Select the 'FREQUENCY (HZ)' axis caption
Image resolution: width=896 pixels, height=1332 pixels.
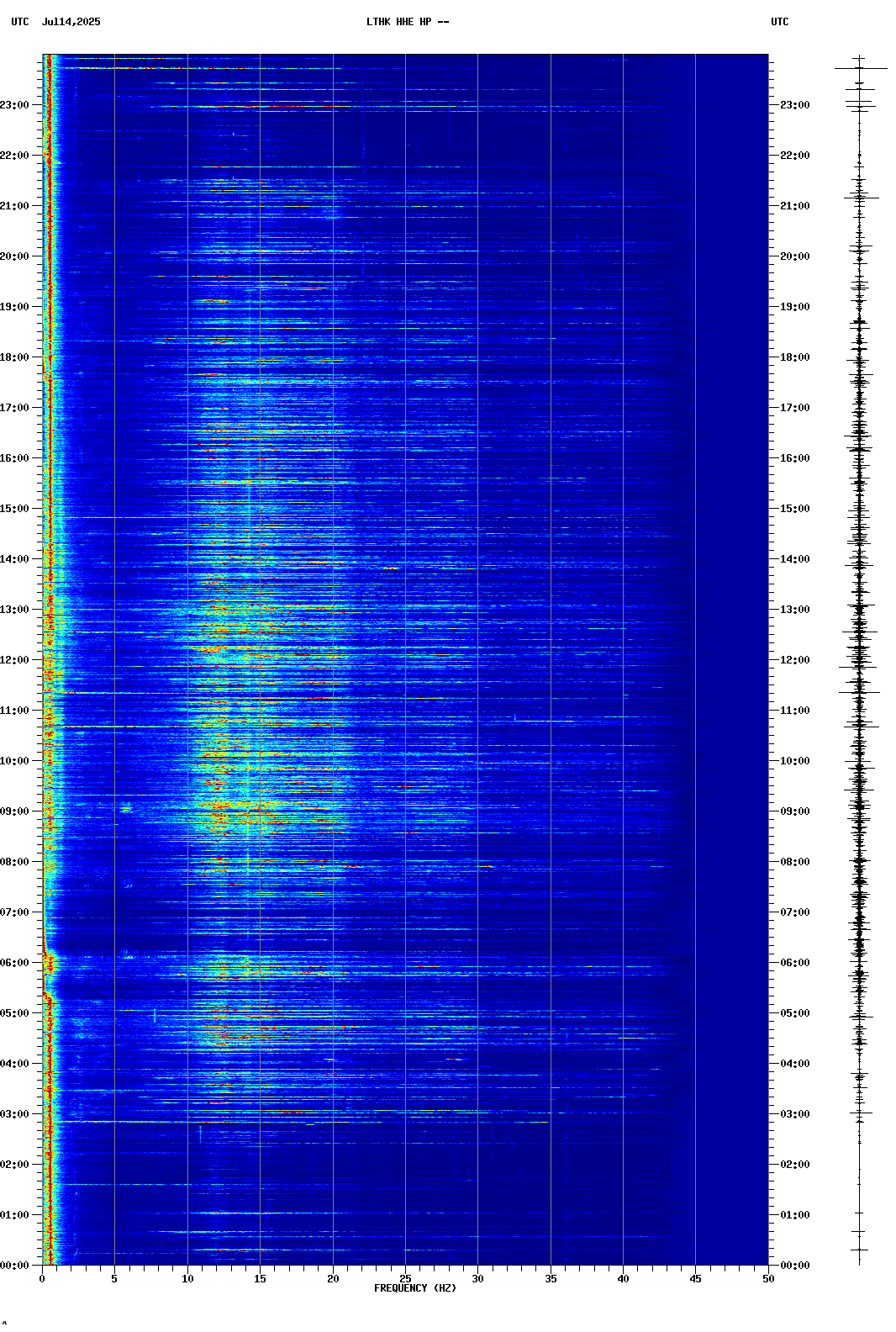(415, 1288)
